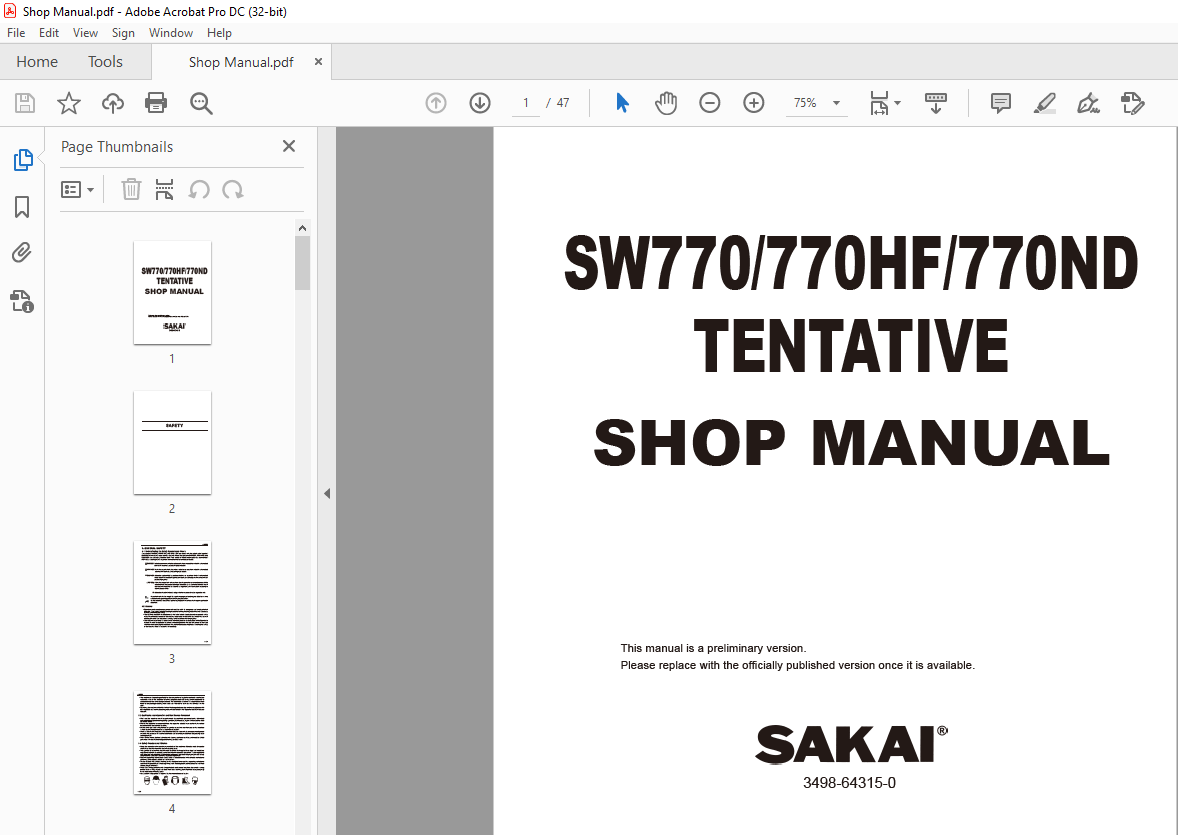Open Page Thumbnails sidebar icon

23,159
